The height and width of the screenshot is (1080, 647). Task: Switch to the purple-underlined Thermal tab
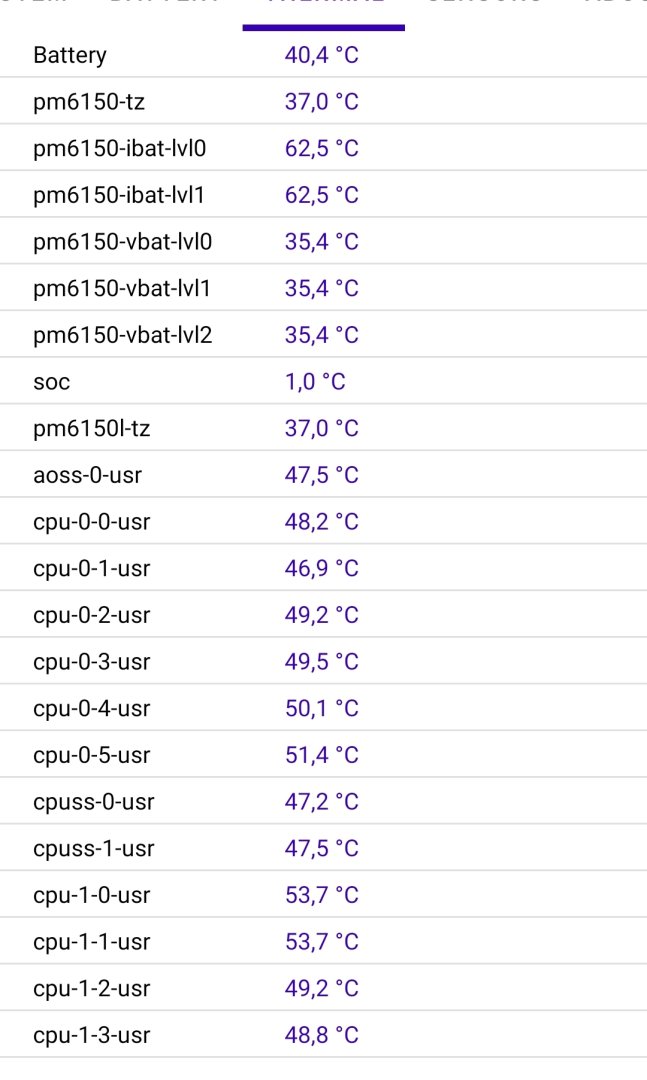point(323,8)
